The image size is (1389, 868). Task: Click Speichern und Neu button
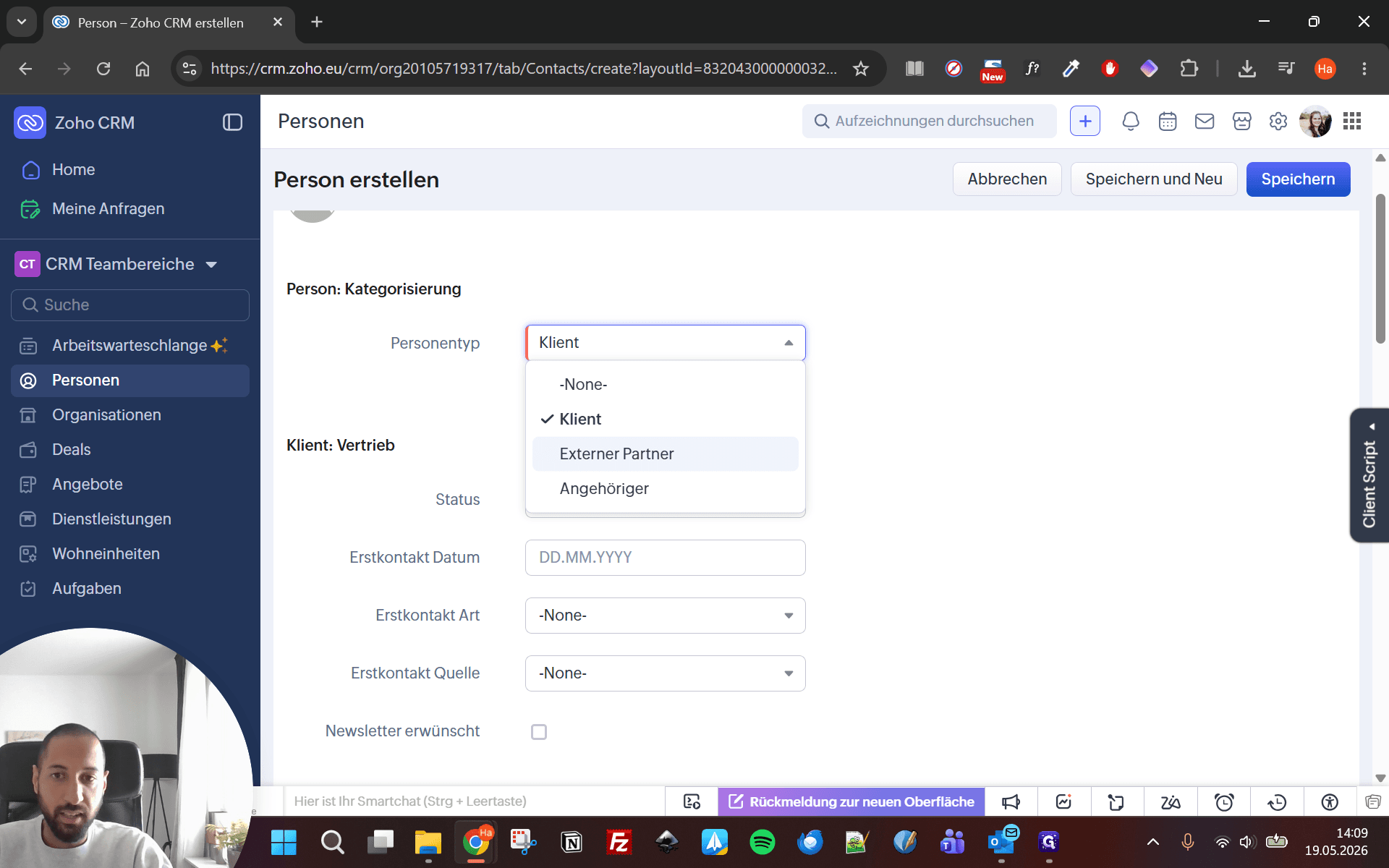(1154, 179)
